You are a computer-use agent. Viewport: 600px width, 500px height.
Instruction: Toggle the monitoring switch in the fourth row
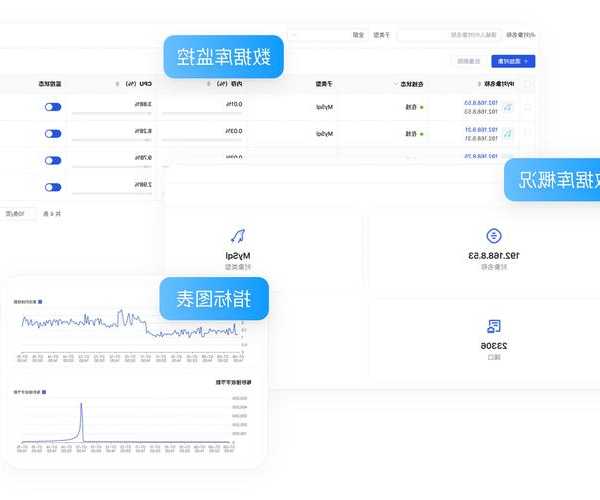point(53,185)
